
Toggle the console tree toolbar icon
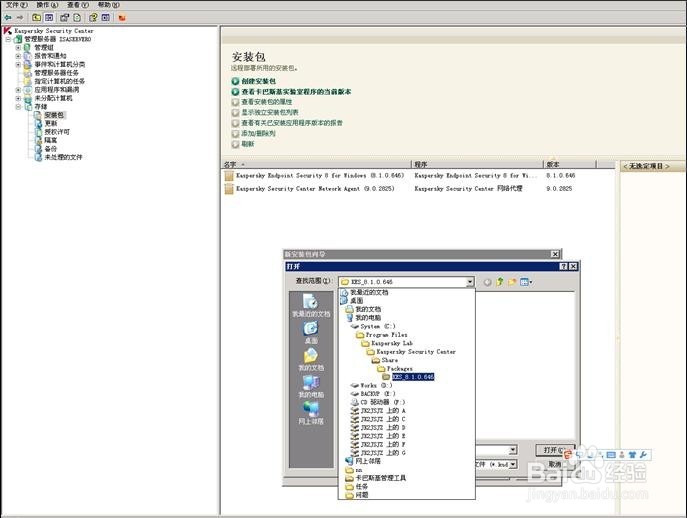click(49, 18)
